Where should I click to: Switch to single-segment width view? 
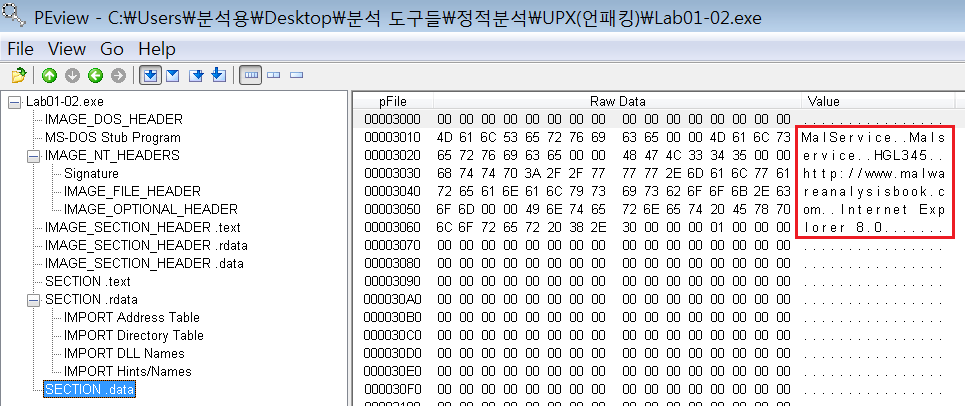click(297, 76)
